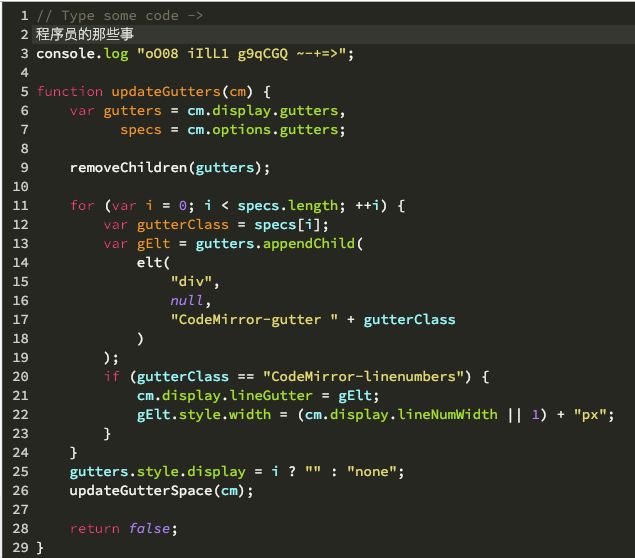This screenshot has width=635, height=558.
Task: Click "cm.display.gutters" on line 6
Action: tap(262, 111)
